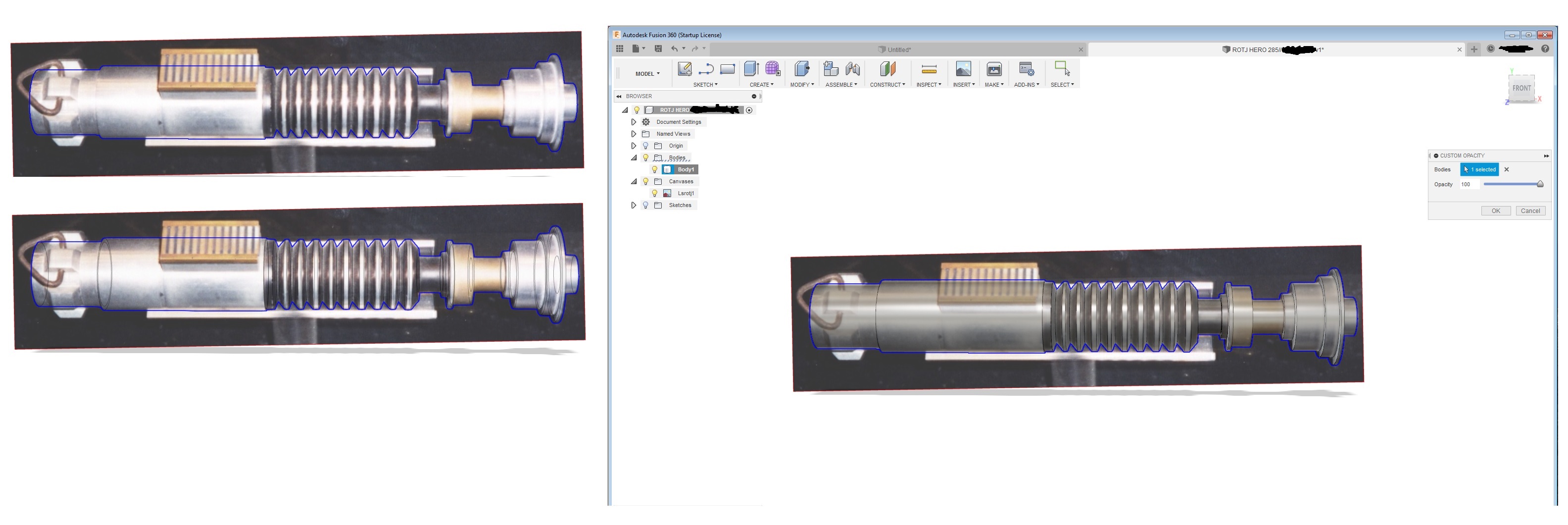The width and height of the screenshot is (1568, 525).
Task: Click the Insert image canvas icon
Action: (964, 69)
